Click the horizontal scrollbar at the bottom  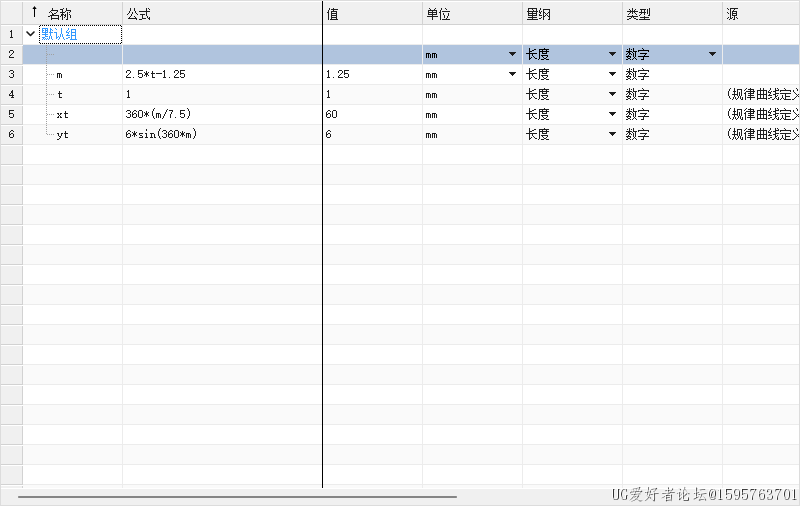click(x=237, y=496)
